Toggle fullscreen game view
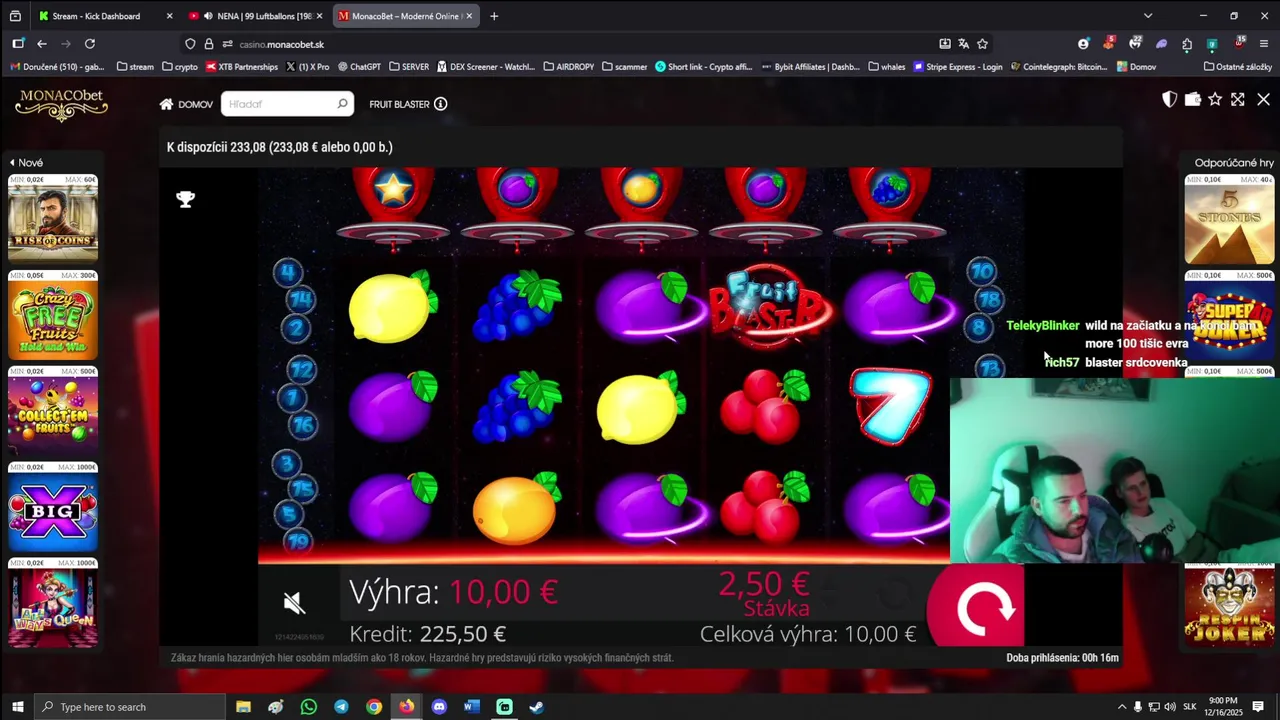 (x=1238, y=99)
